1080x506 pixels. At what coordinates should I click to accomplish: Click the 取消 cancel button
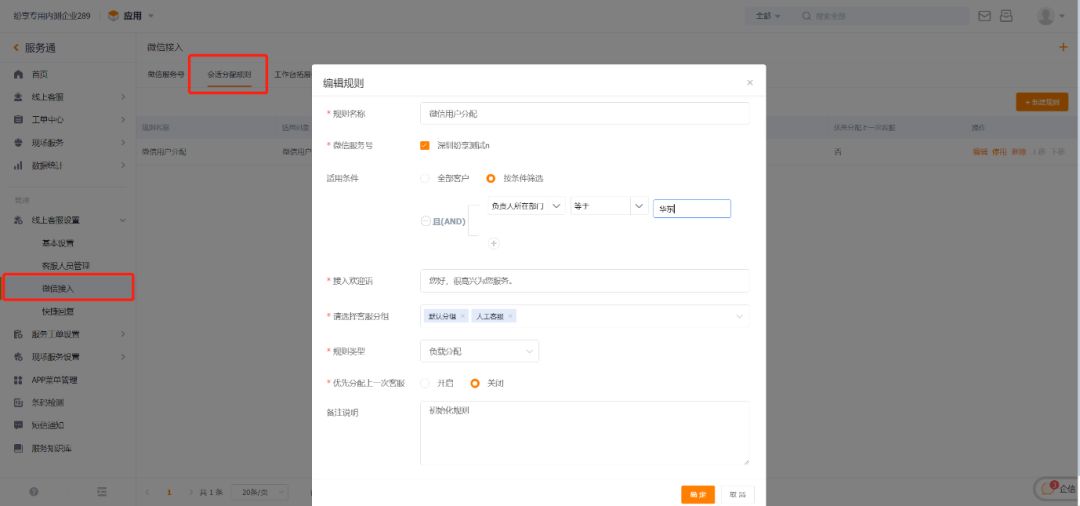pyautogui.click(x=737, y=495)
